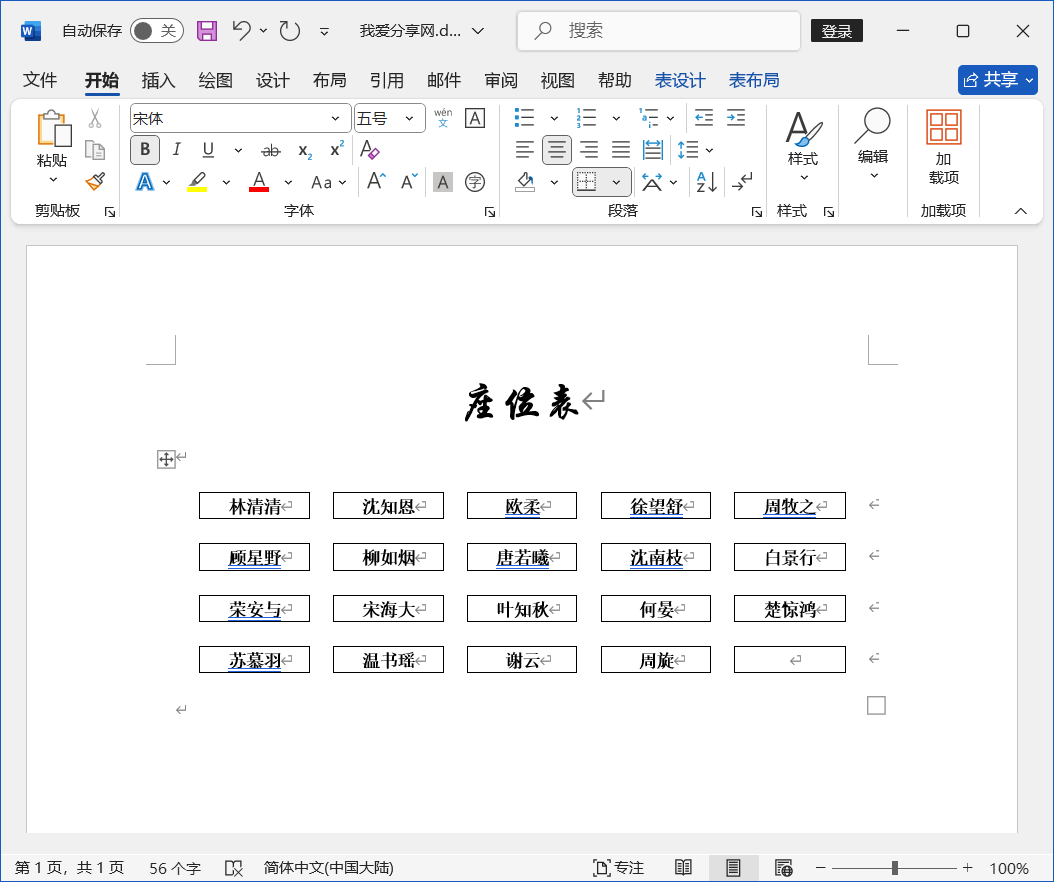This screenshot has height=882, width=1054.
Task: Expand bullet list options arrow
Action: 554,118
